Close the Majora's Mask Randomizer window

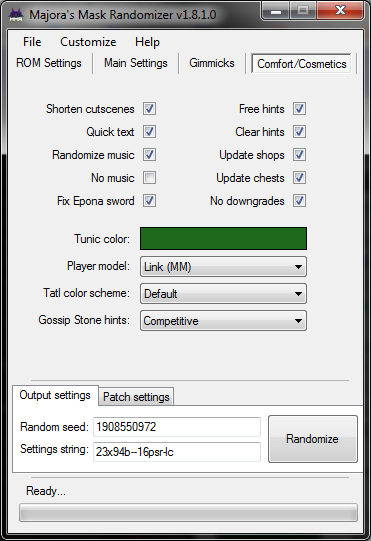click(340, 11)
